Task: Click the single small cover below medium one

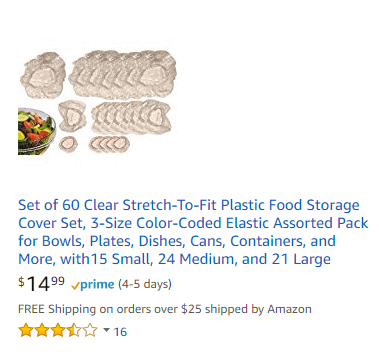Action: [x=68, y=144]
